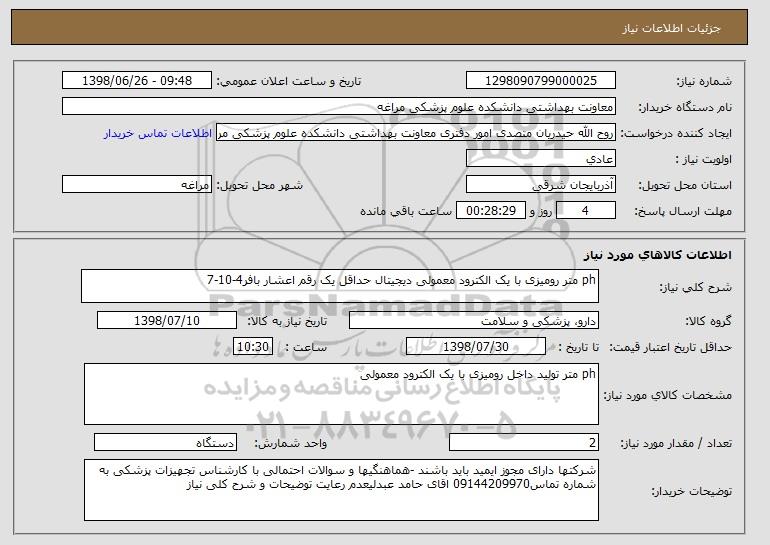
Task: Click the مشخصات کالای مورد نیاز label
Action: [667, 395]
